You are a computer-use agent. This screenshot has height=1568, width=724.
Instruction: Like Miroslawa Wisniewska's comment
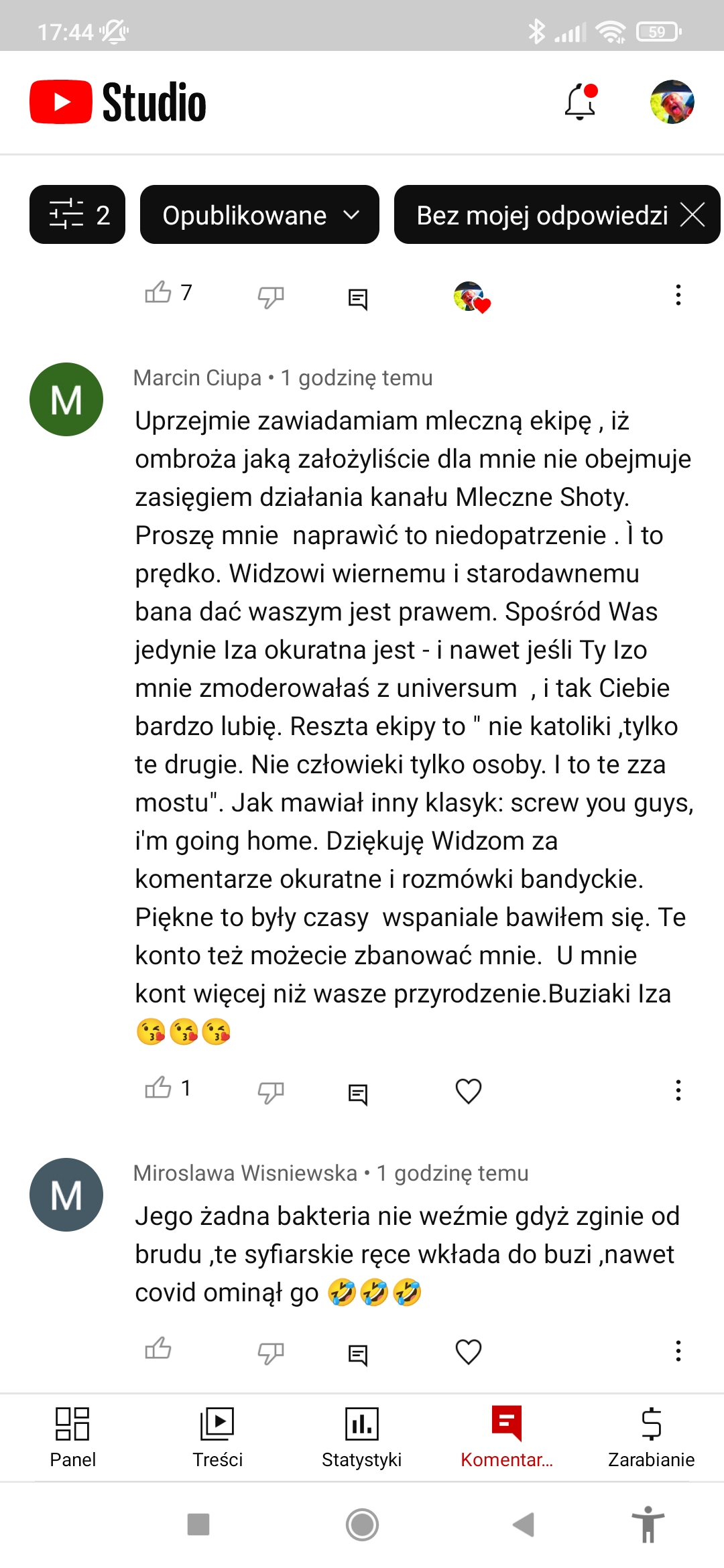(158, 1349)
